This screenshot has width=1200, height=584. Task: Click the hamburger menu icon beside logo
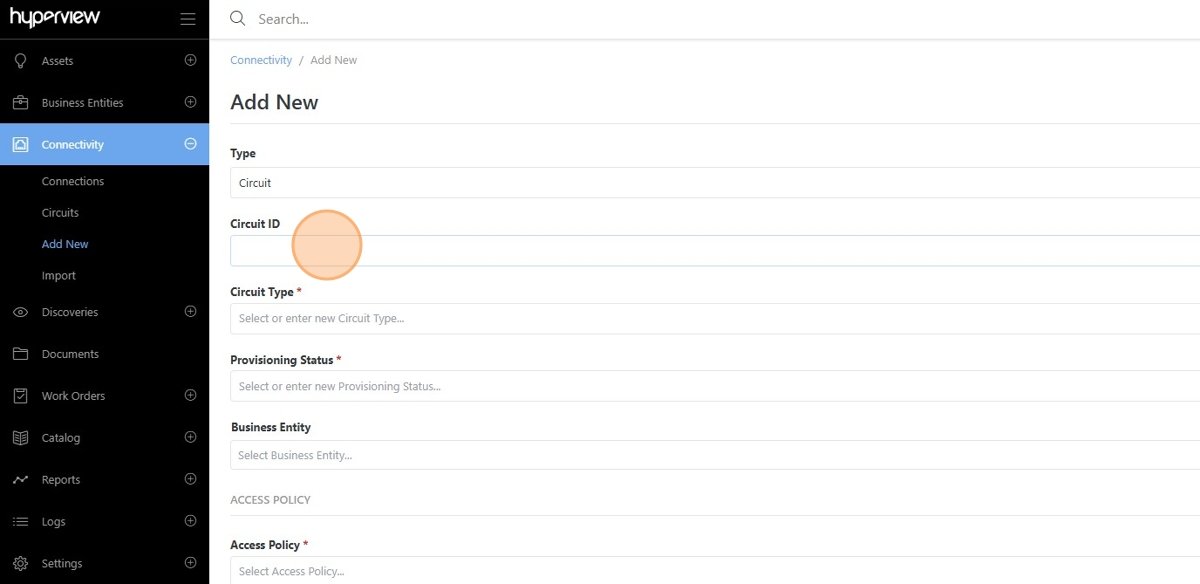pos(188,19)
